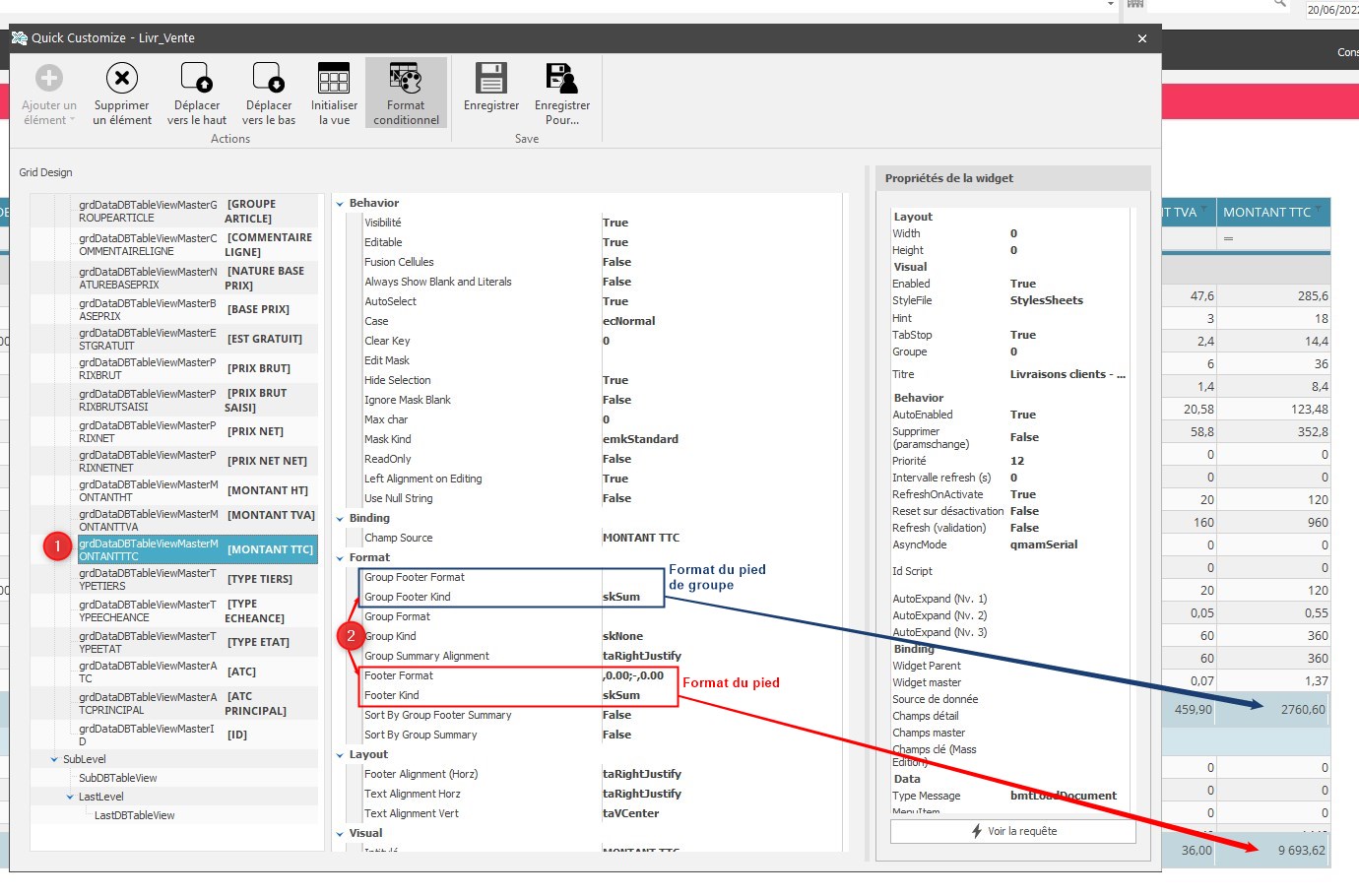This screenshot has height=896, width=1359.
Task: Click the Ajouter un élément icon
Action: pyautogui.click(x=48, y=79)
